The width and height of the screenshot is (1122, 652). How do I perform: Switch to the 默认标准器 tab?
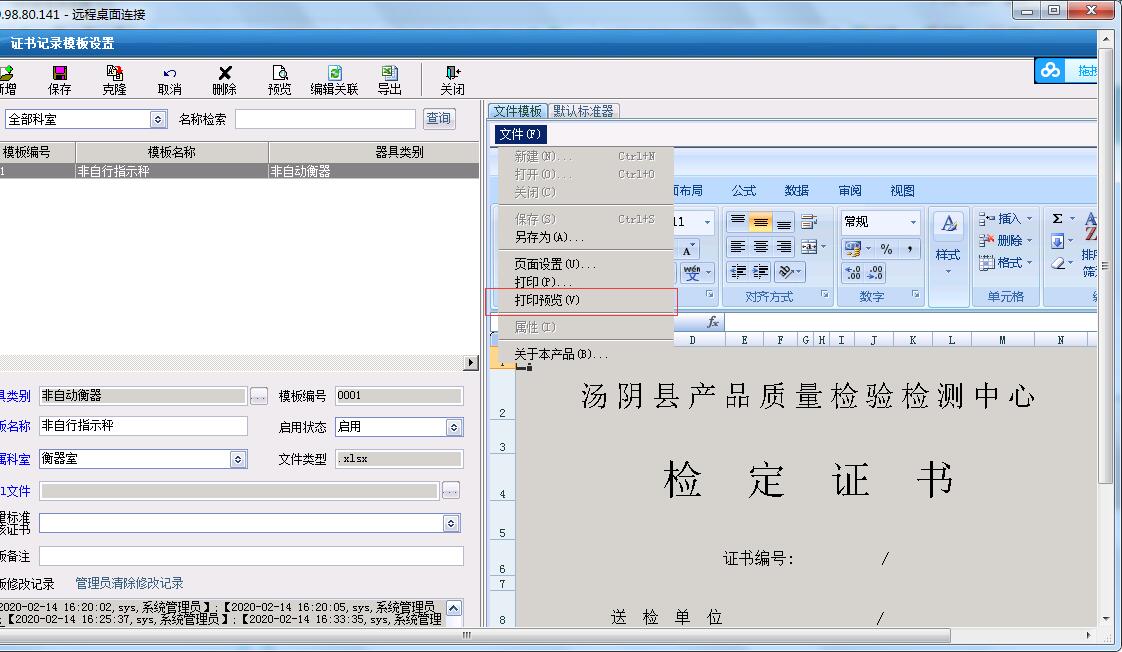[583, 111]
